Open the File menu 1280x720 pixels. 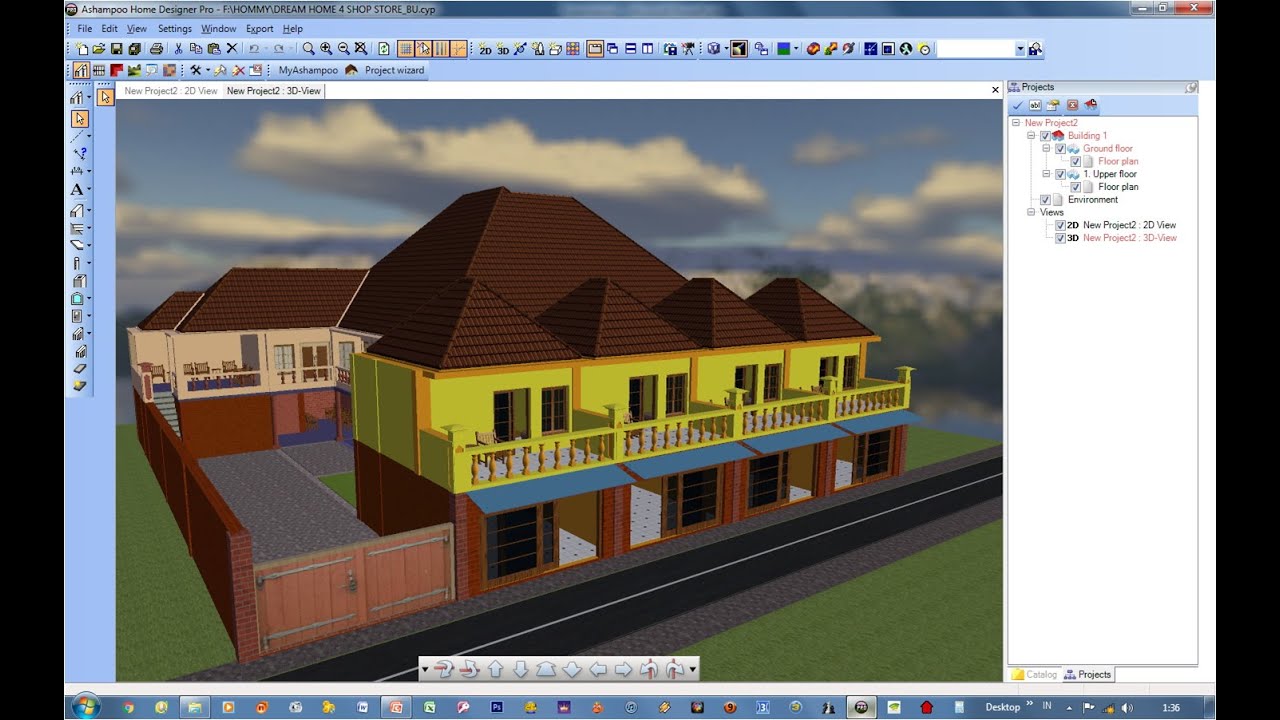[x=84, y=29]
